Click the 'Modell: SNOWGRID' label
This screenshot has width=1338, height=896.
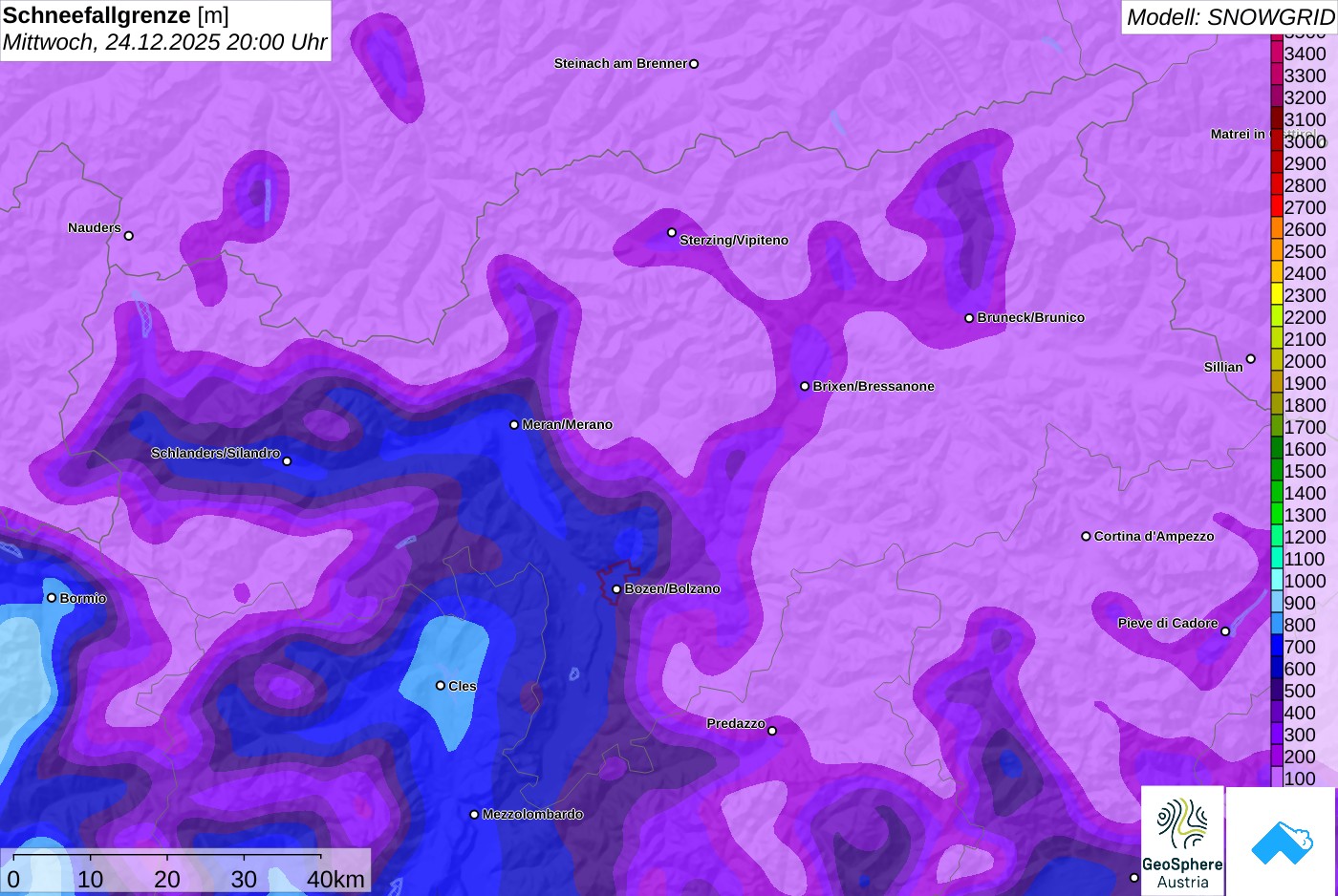coord(1230,16)
